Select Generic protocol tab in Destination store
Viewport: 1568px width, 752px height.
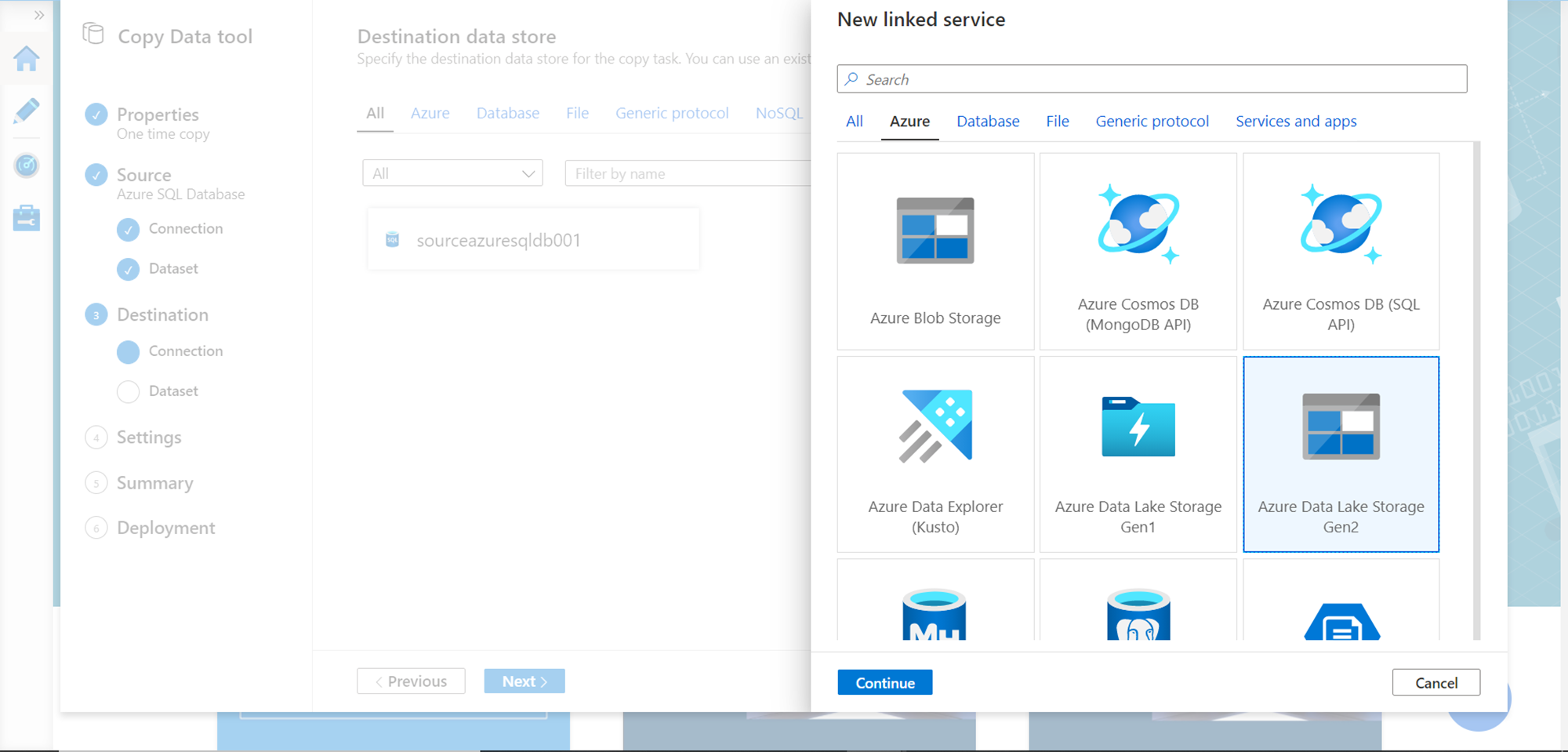click(672, 113)
